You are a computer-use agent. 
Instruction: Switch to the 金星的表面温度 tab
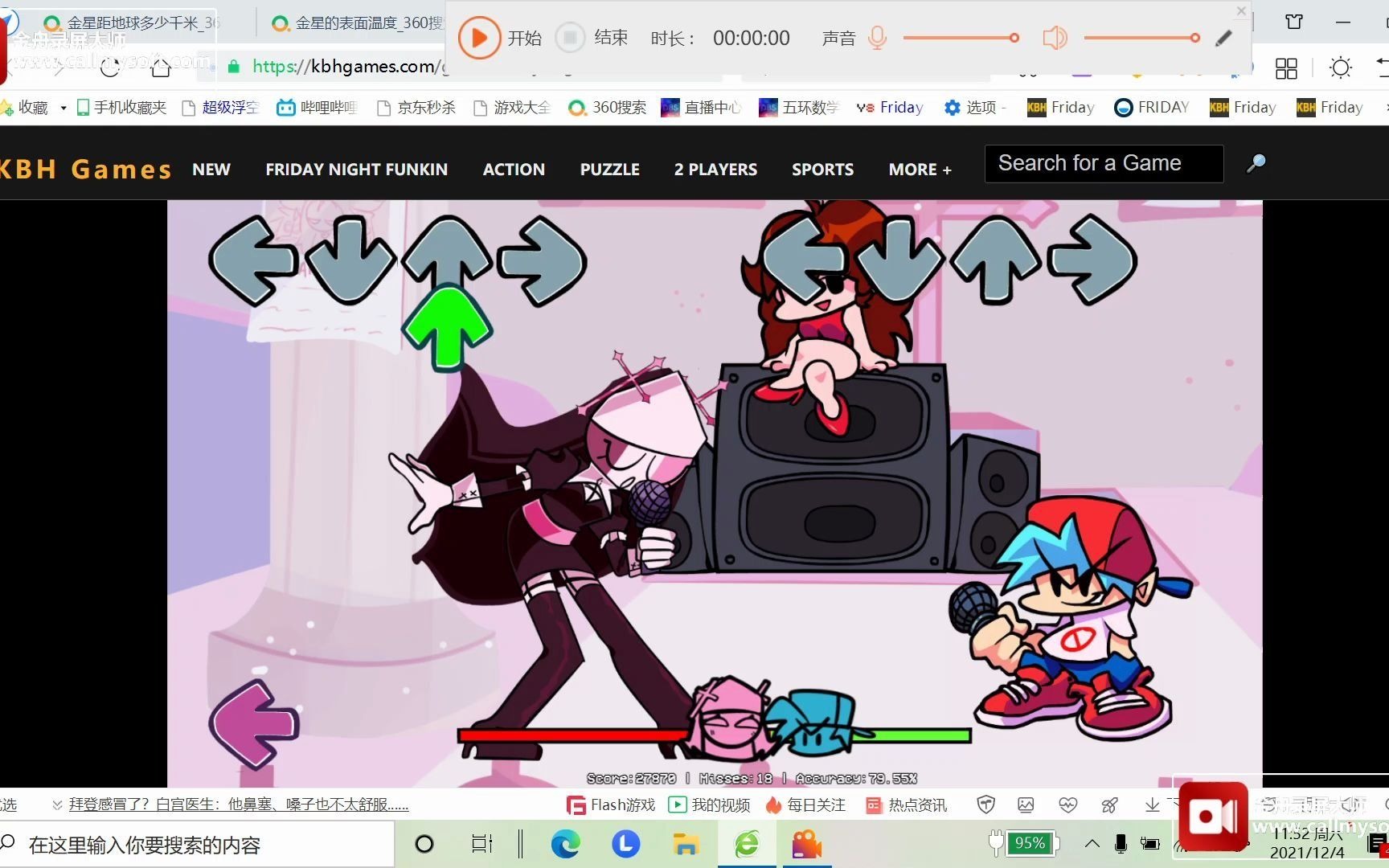click(358, 23)
